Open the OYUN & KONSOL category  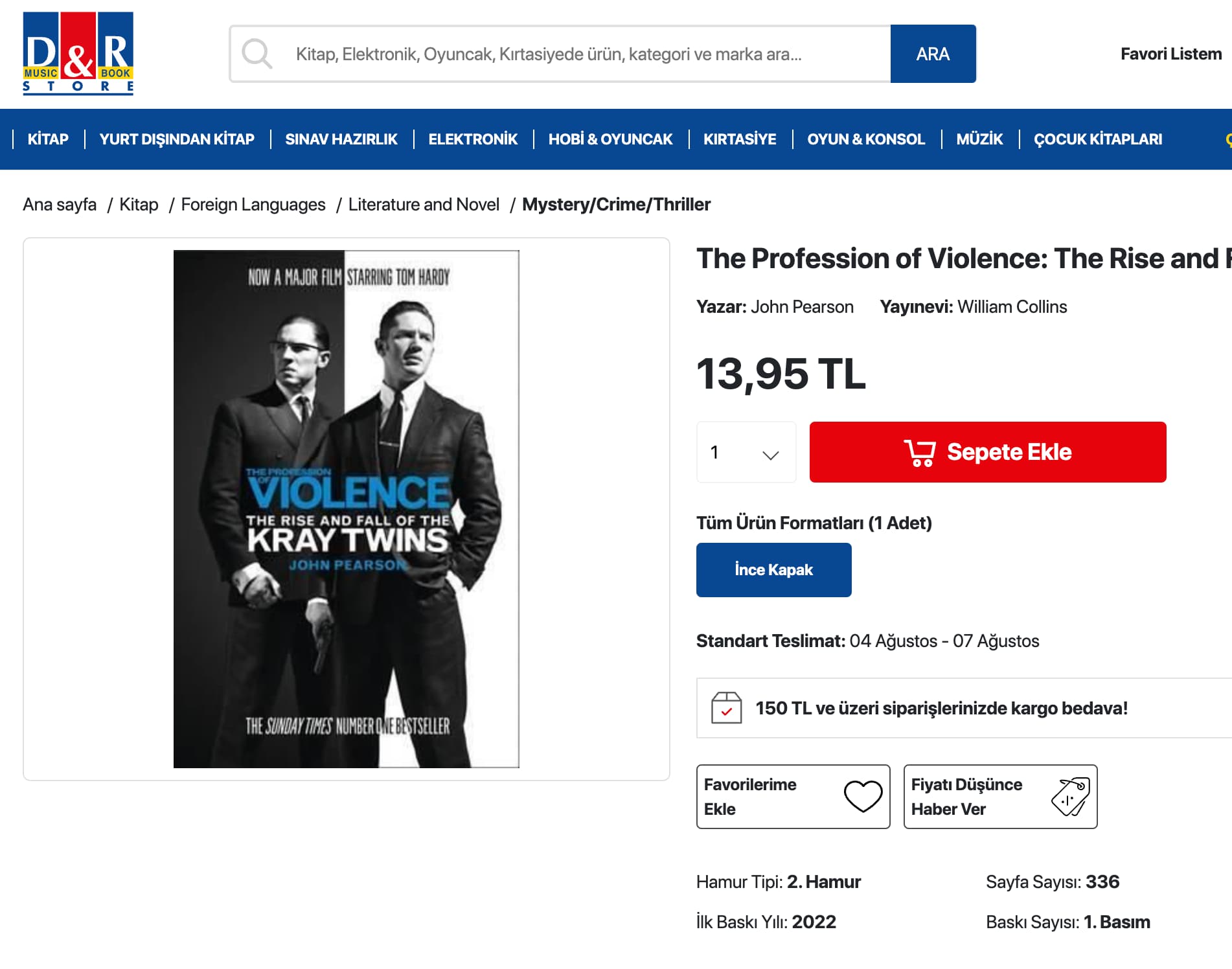866,139
